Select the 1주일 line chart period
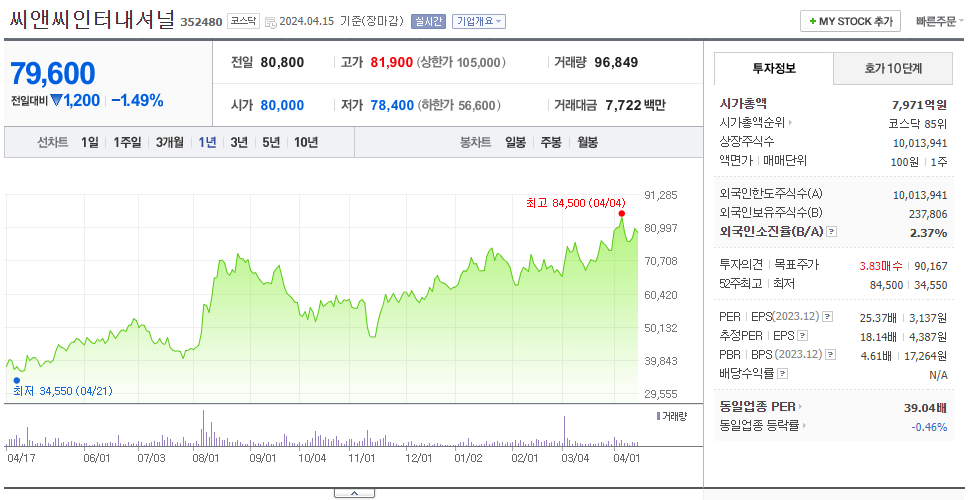This screenshot has height=500, width=968. [x=127, y=143]
